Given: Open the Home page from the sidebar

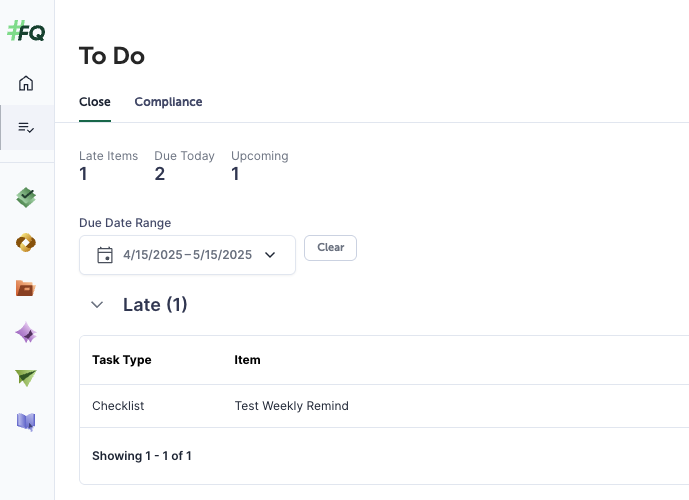Looking at the screenshot, I should (x=27, y=83).
